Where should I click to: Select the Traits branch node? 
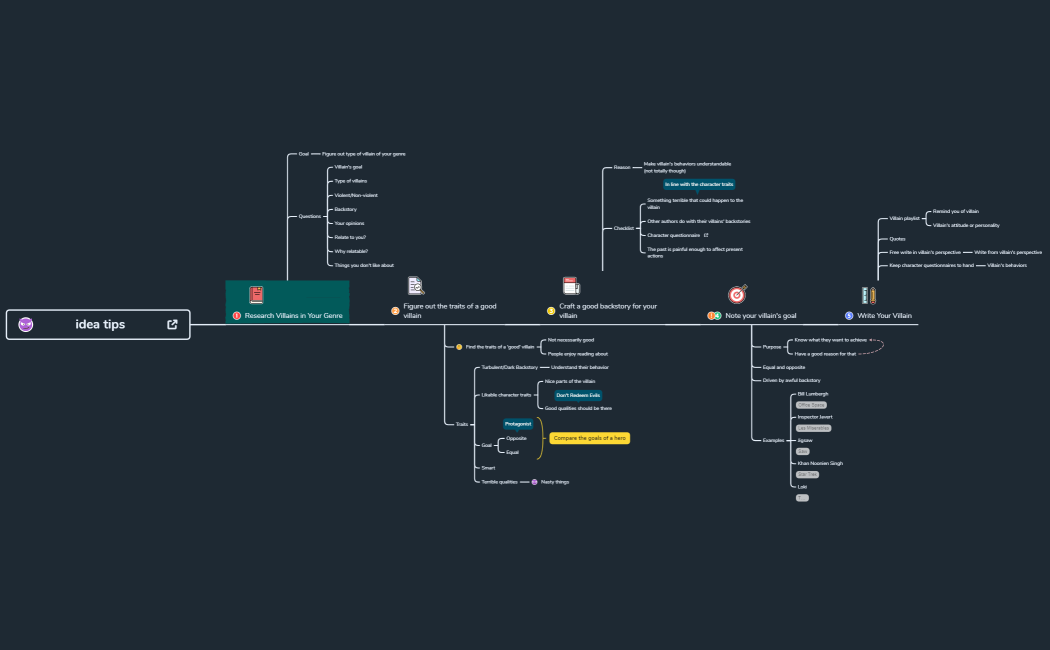(x=461, y=424)
